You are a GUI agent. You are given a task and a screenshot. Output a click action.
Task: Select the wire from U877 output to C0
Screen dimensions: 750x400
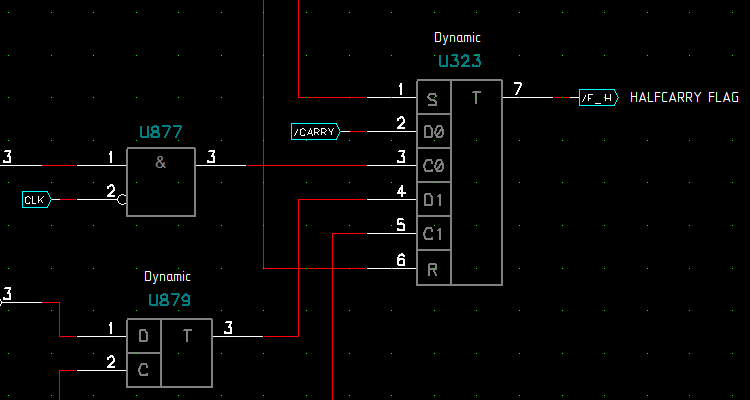click(300, 166)
